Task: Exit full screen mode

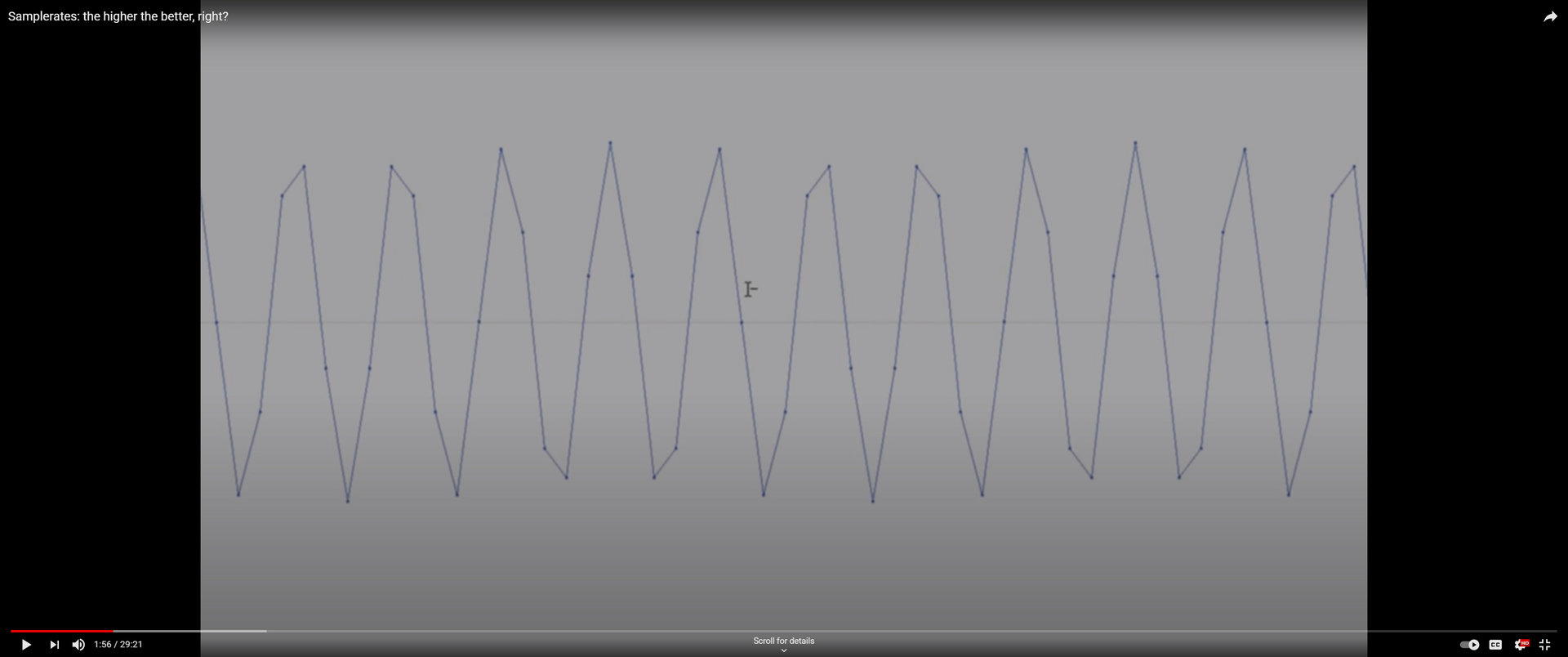Action: 1544,645
